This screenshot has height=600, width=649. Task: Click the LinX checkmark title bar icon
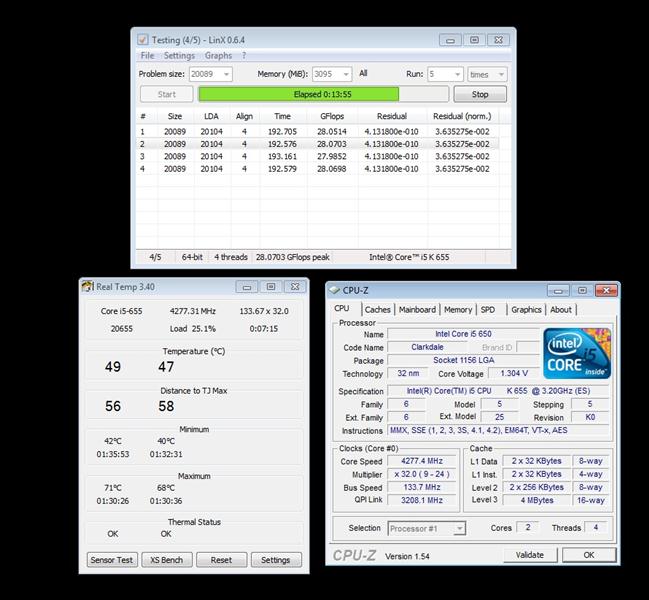tap(142, 40)
